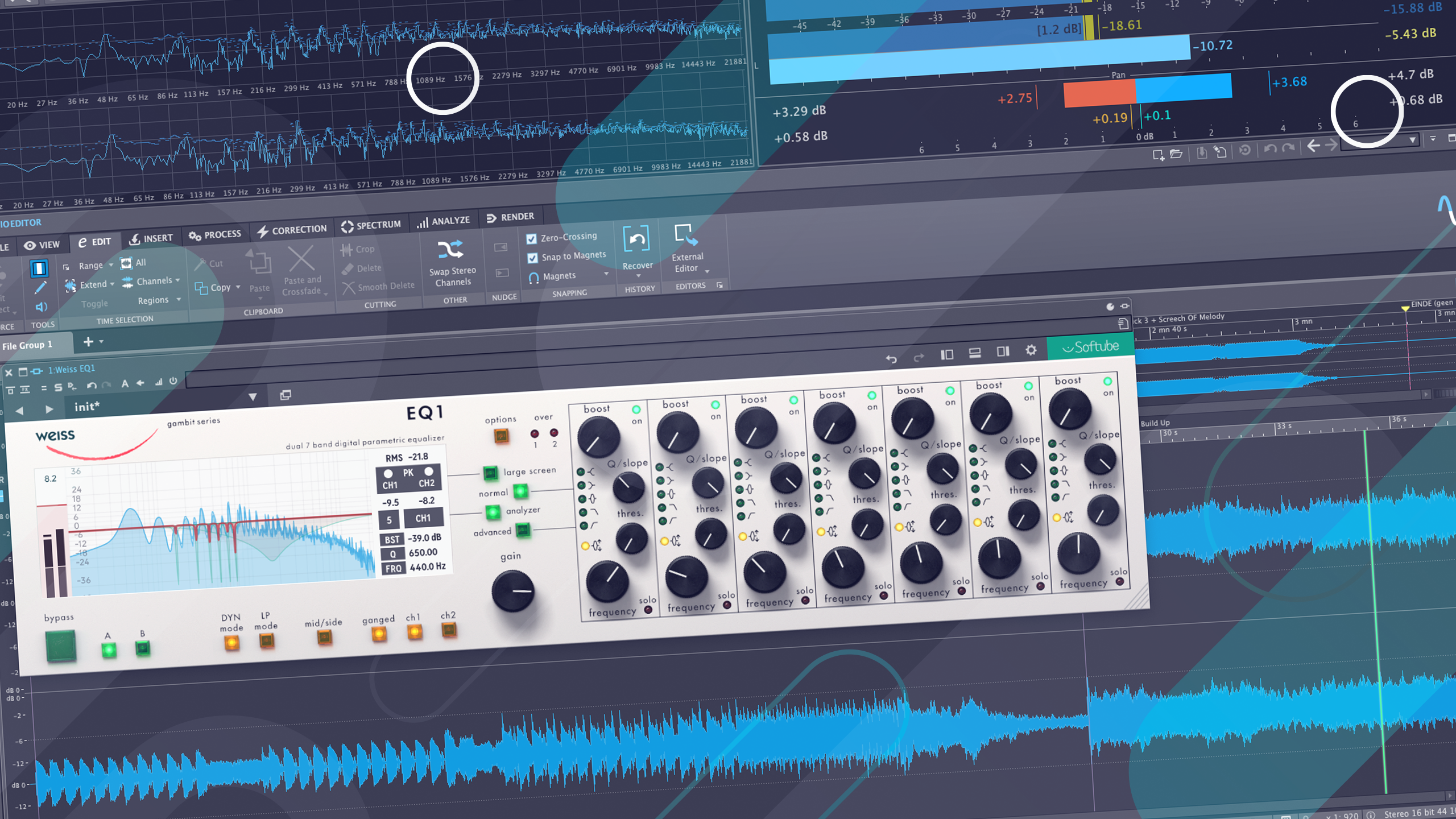This screenshot has width=1456, height=819.
Task: Toggle the Zero-Crossing checkbox
Action: (531, 239)
